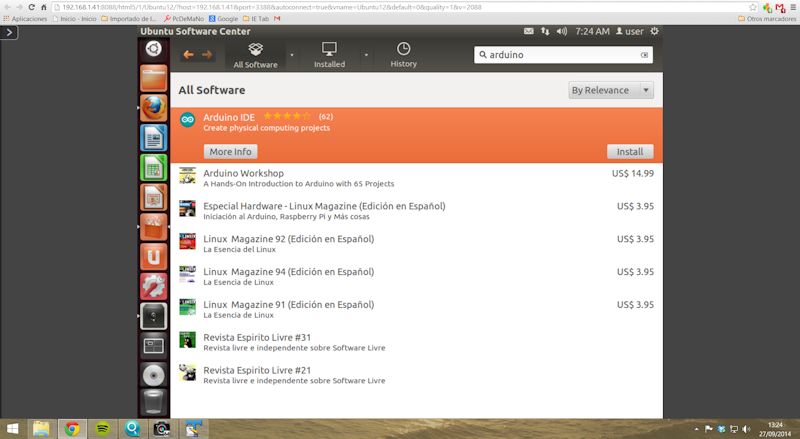800x439 pixels.
Task: Open the Files manager in the launcher
Action: [154, 79]
